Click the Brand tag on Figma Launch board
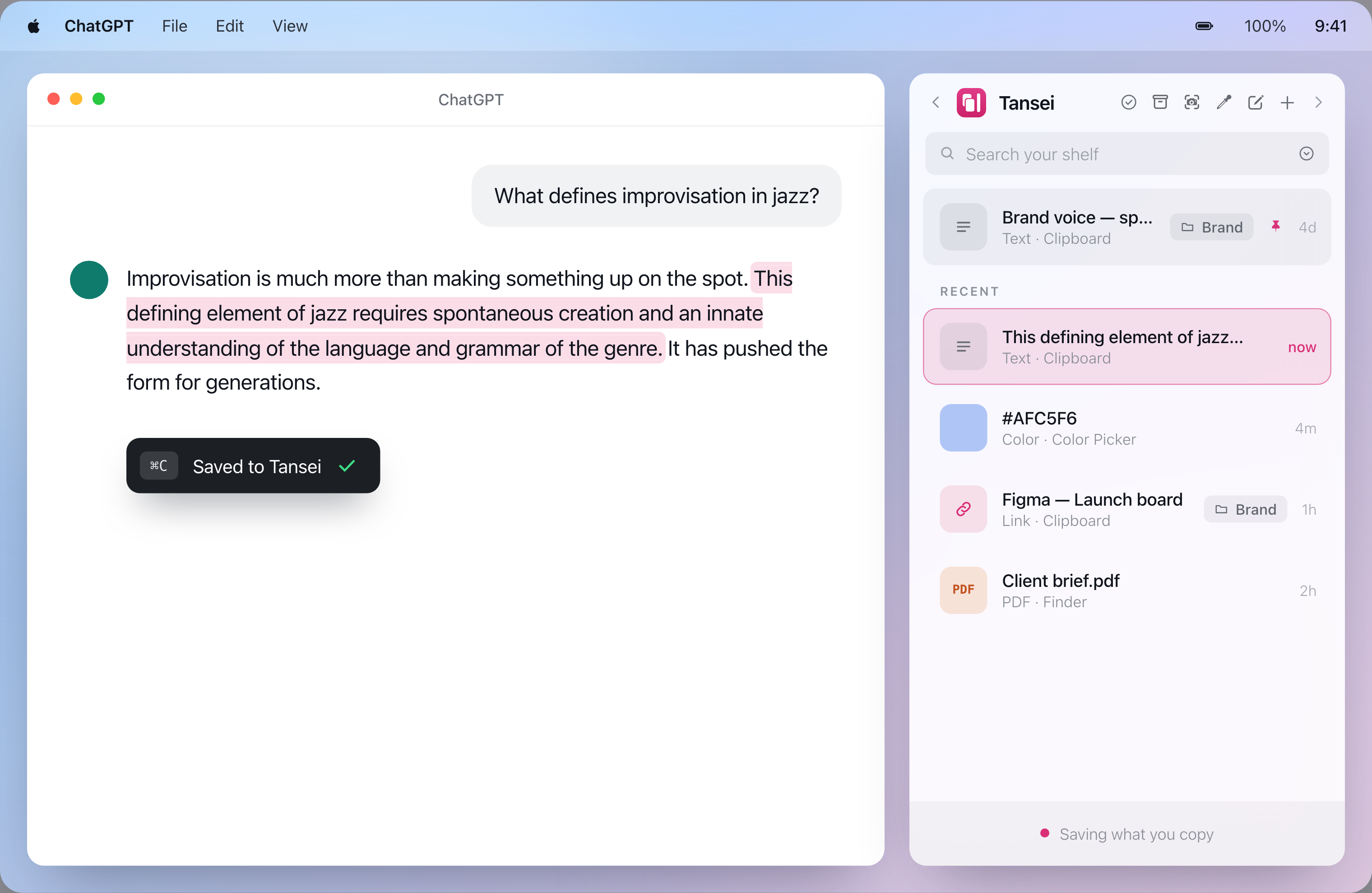1372x893 pixels. click(x=1245, y=510)
